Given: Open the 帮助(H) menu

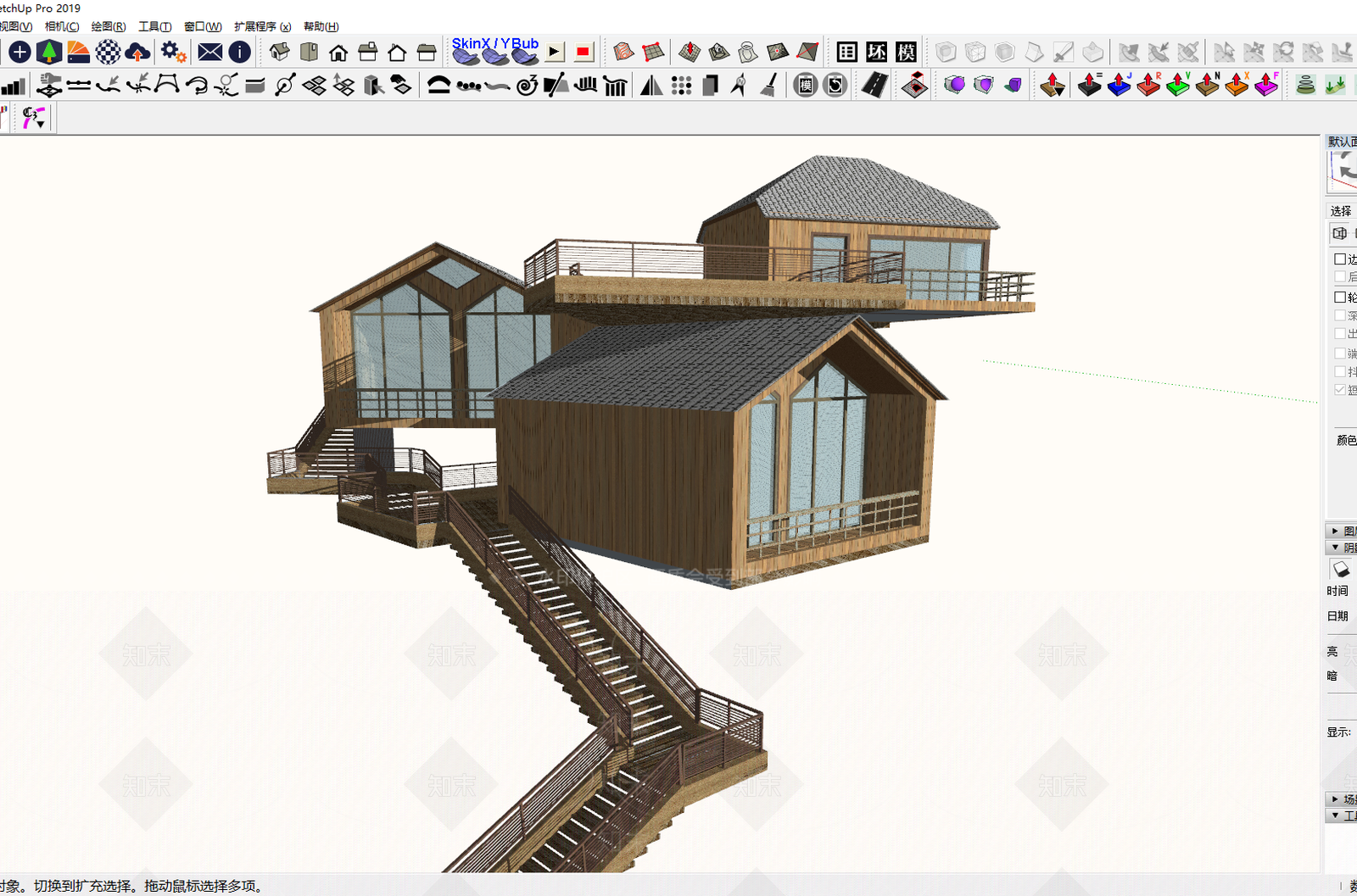Looking at the screenshot, I should (321, 26).
